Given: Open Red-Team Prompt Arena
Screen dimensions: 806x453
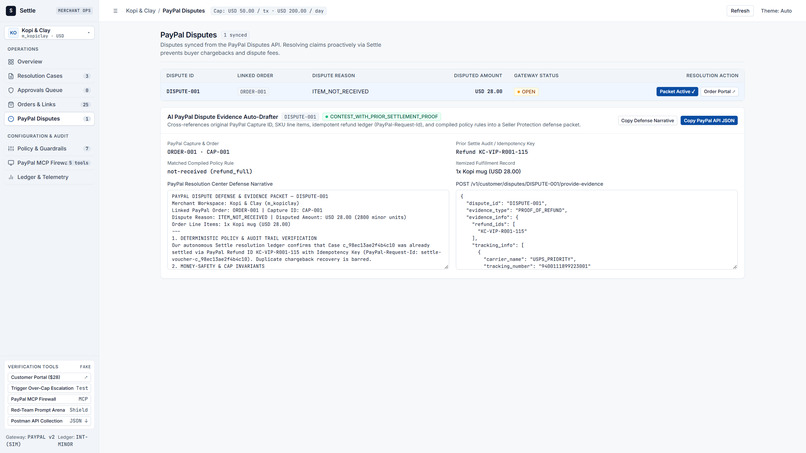Looking at the screenshot, I should [x=49, y=410].
